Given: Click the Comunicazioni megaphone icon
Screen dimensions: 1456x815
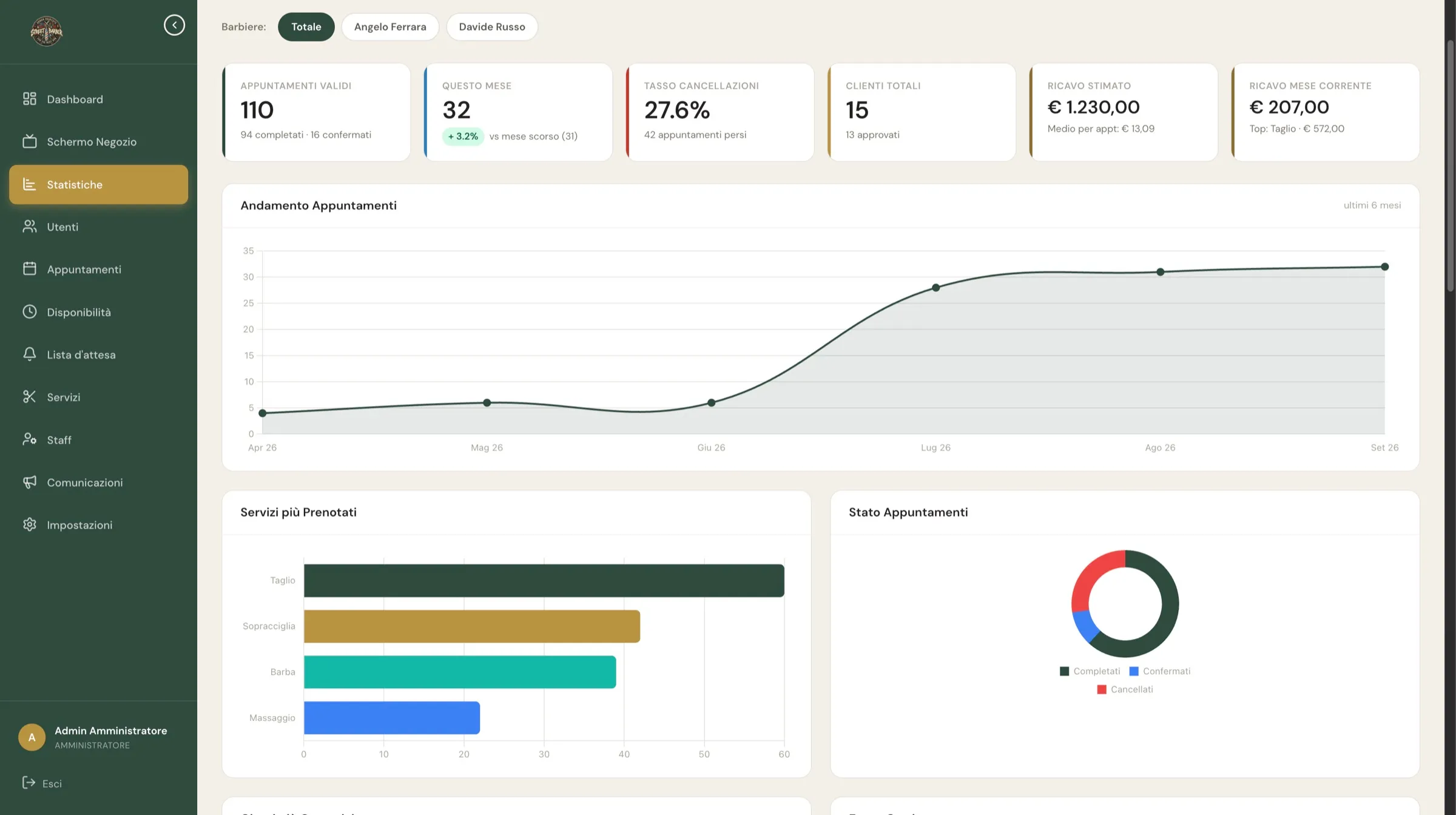Looking at the screenshot, I should (30, 482).
